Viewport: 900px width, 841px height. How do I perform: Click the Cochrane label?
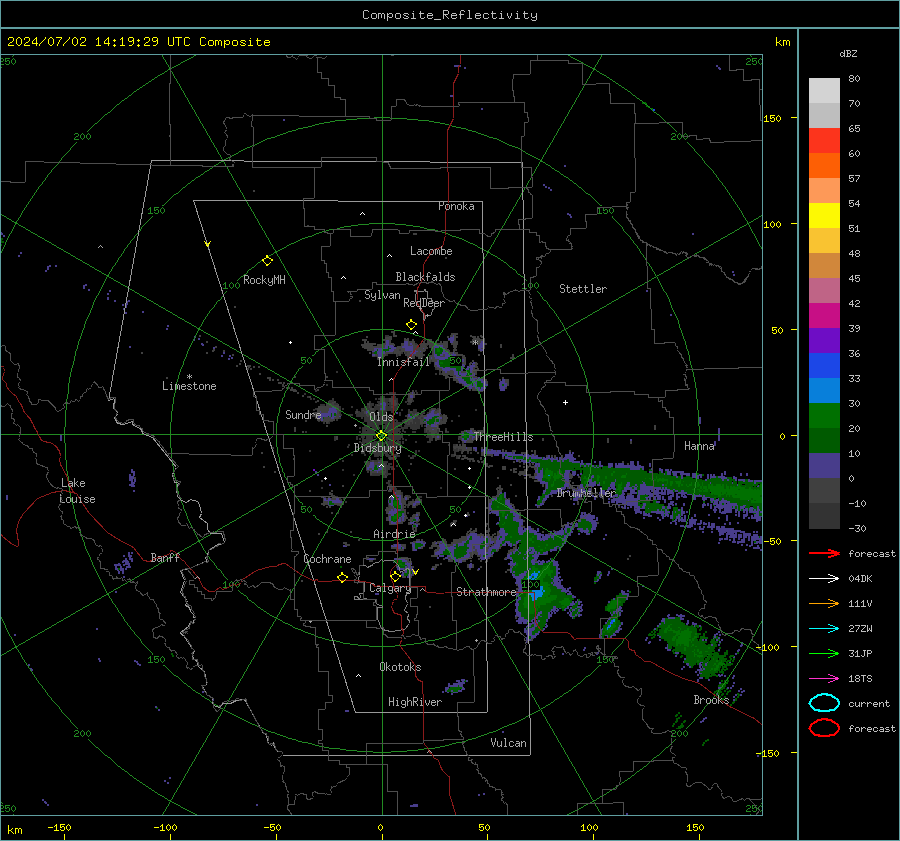coord(327,559)
